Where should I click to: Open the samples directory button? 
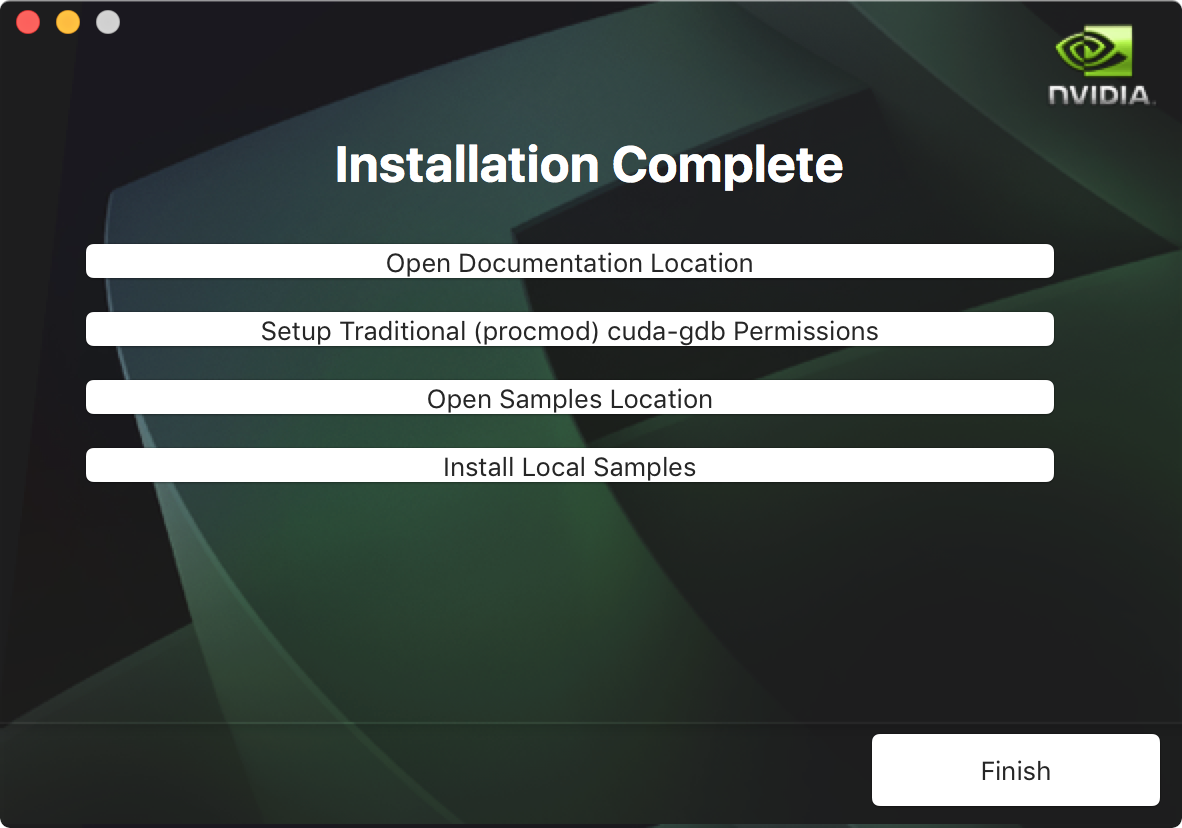click(x=570, y=397)
